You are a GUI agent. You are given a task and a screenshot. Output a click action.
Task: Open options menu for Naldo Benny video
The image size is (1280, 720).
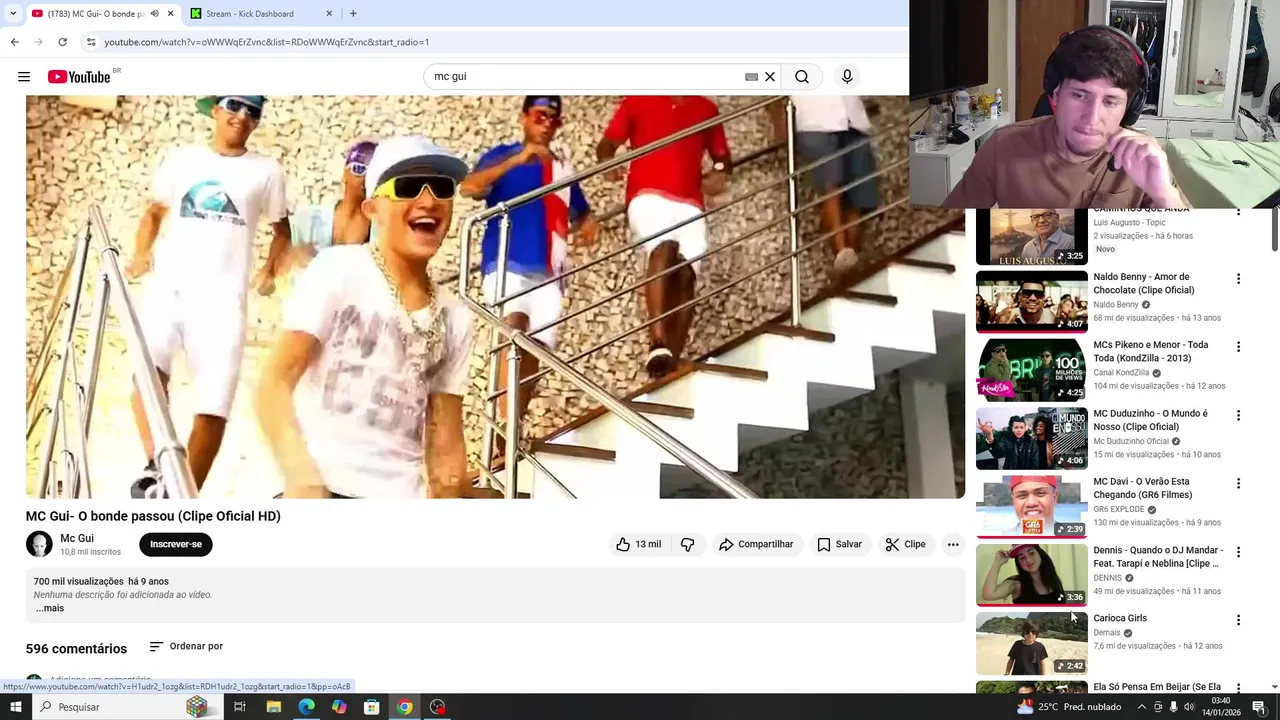(1238, 279)
